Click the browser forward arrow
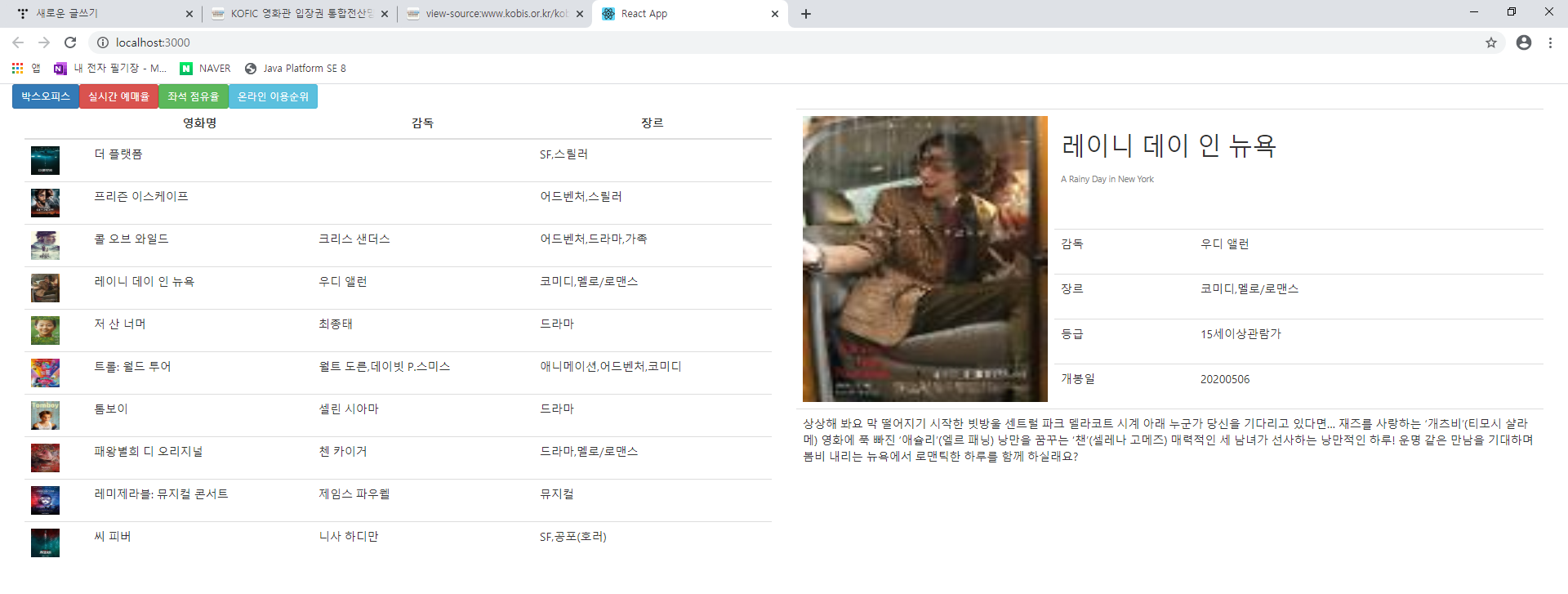 point(44,42)
